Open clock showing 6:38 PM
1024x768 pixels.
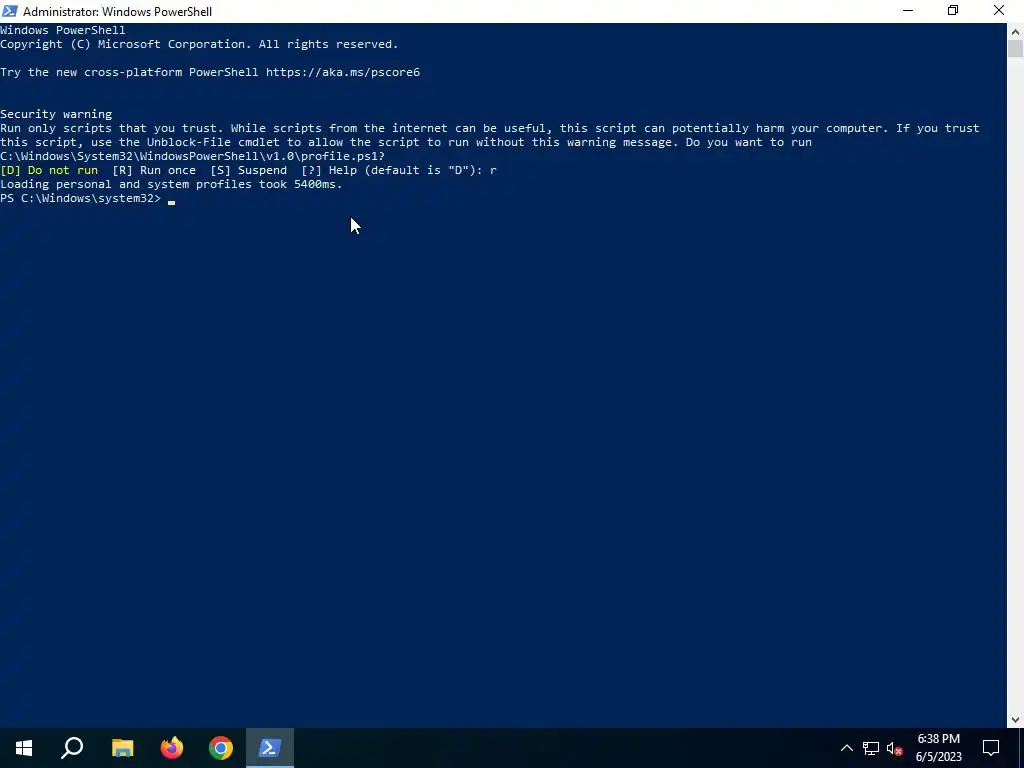click(x=938, y=748)
